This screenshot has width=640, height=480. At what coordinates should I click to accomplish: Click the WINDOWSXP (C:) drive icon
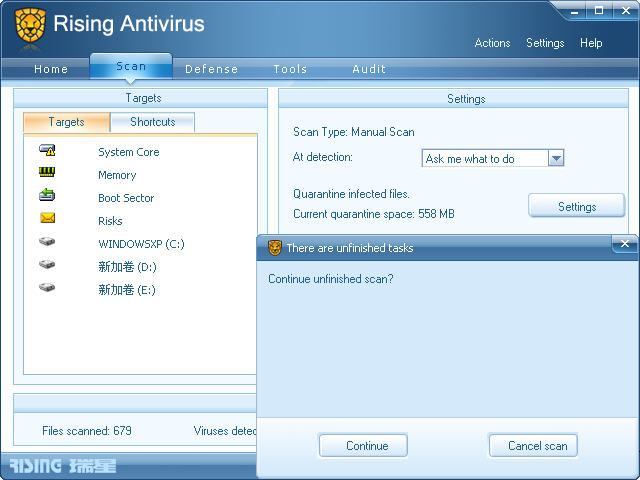click(x=47, y=241)
